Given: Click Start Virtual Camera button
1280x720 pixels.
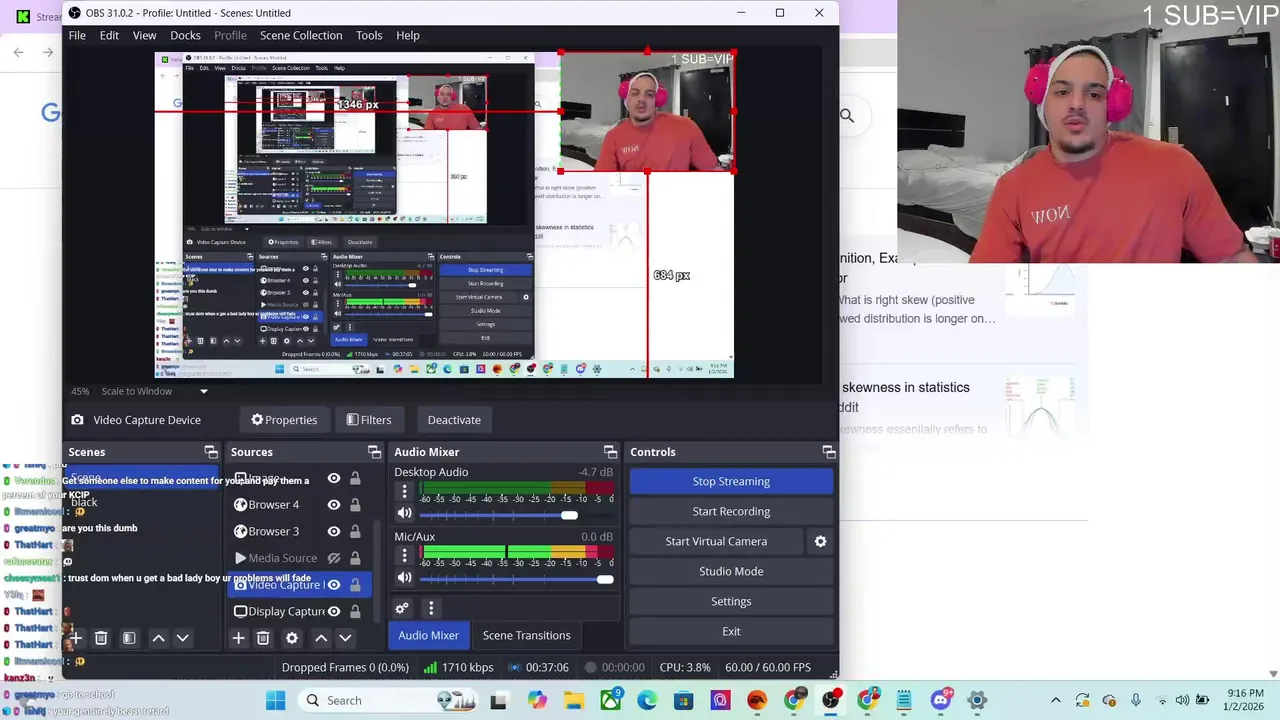Looking at the screenshot, I should click(716, 541).
